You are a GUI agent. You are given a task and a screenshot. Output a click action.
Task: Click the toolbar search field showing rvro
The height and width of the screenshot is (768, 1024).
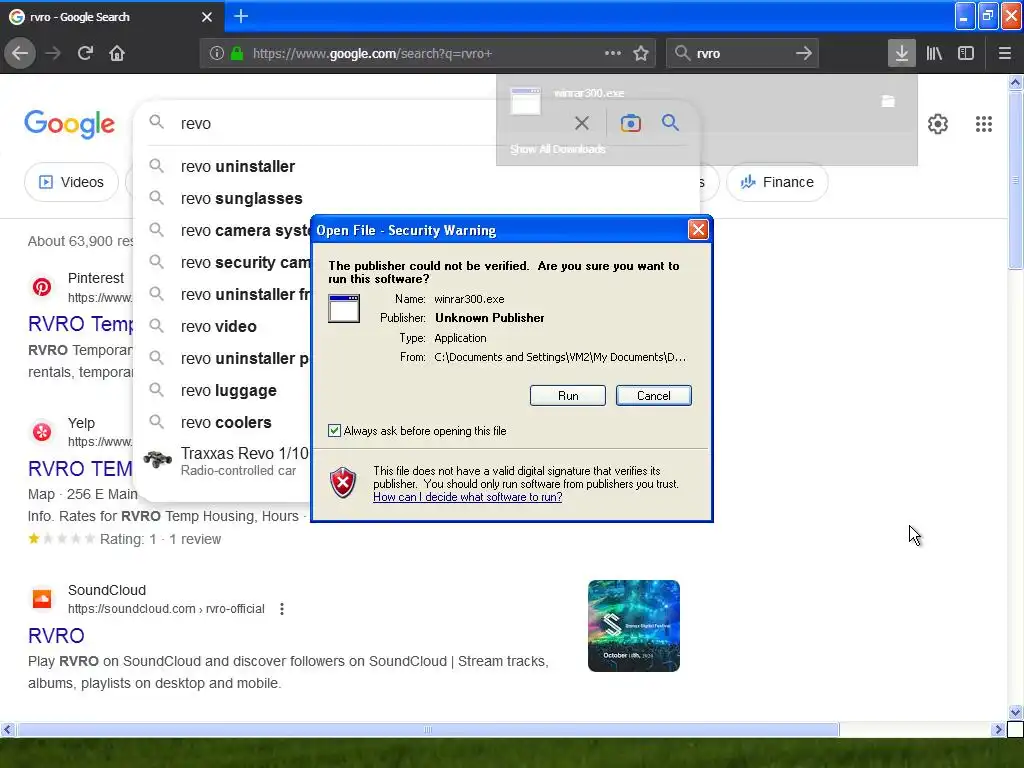pyautogui.click(x=741, y=54)
